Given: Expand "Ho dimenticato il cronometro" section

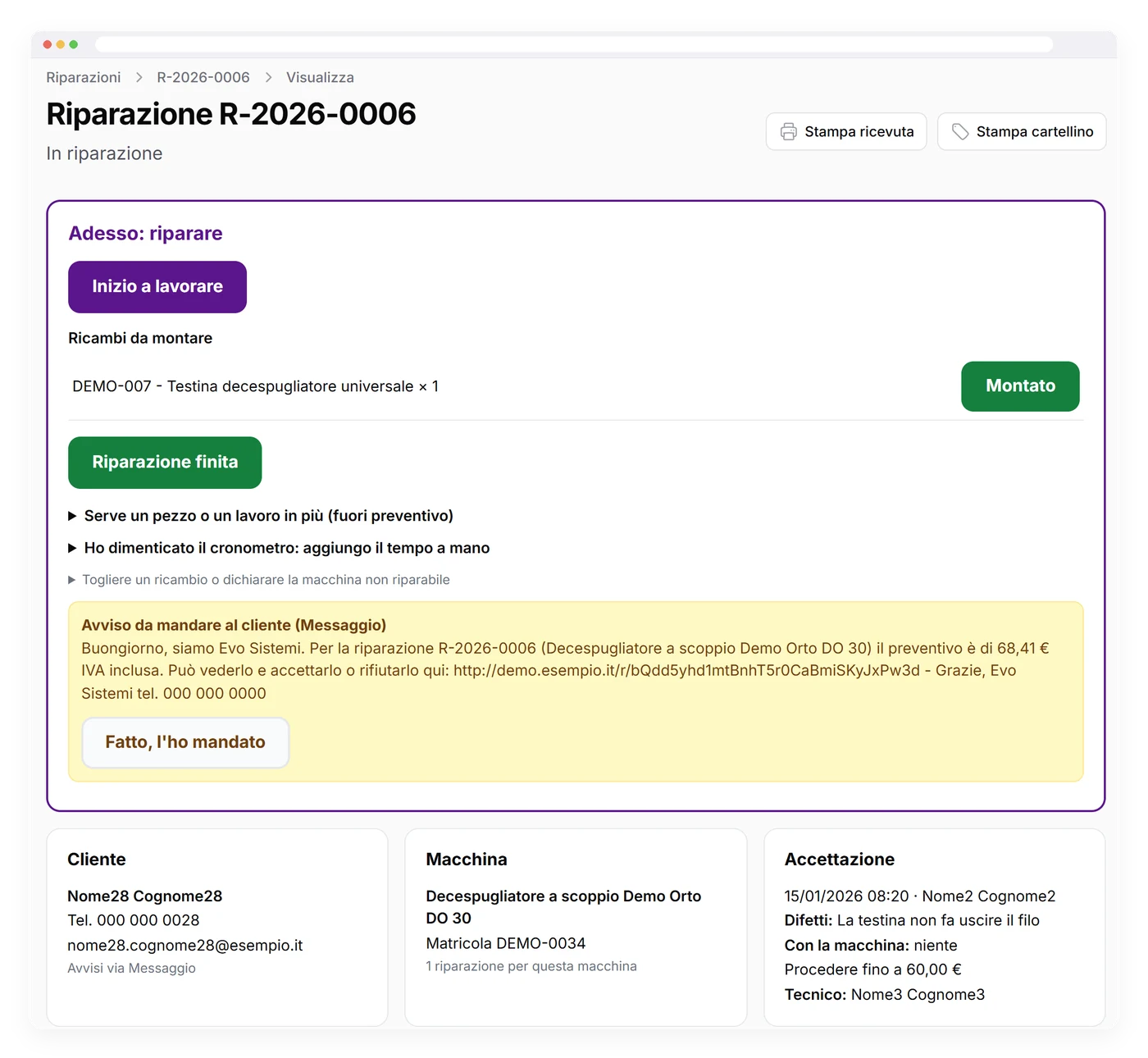Looking at the screenshot, I should (279, 548).
